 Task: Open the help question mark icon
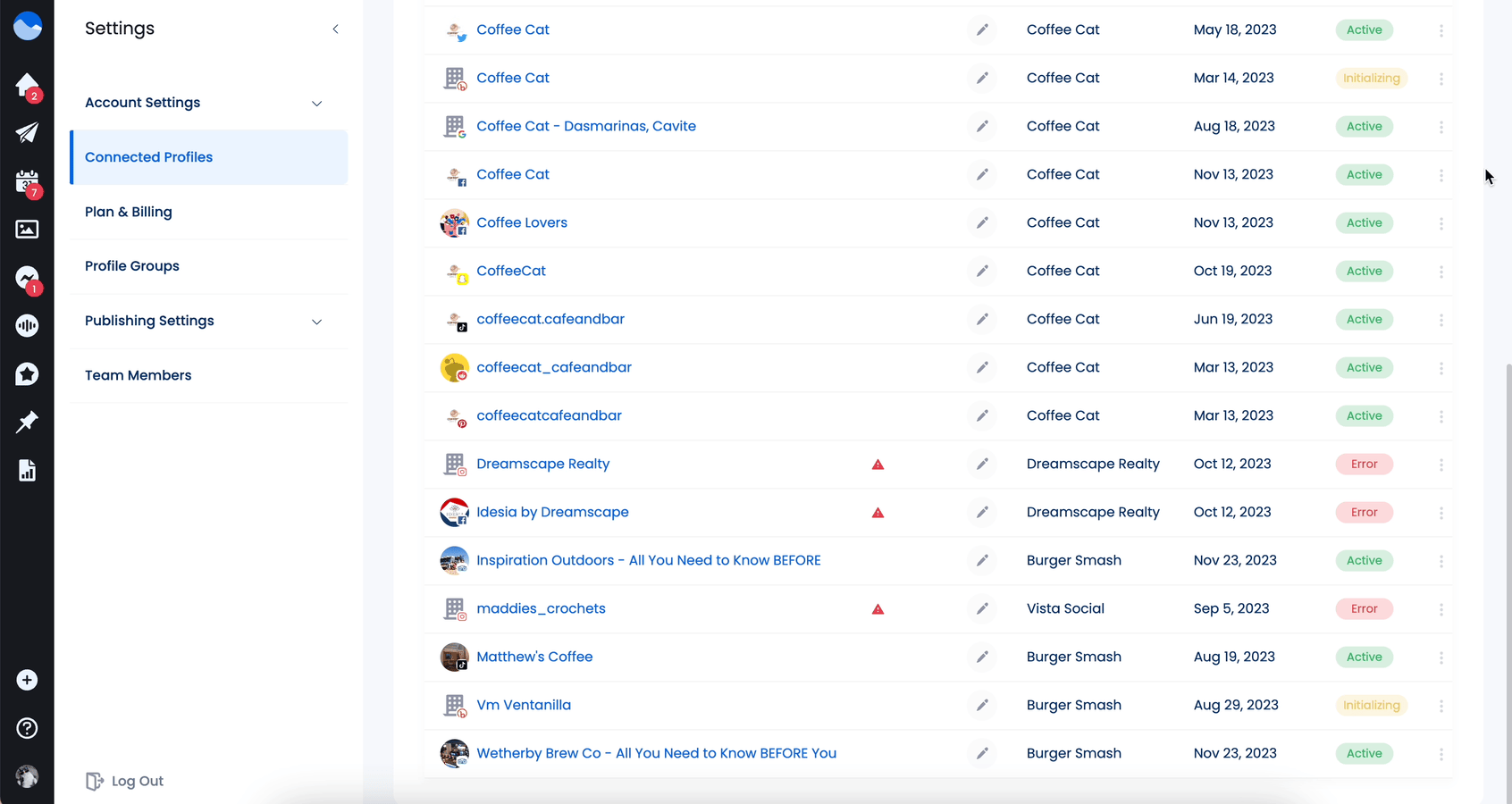(27, 728)
